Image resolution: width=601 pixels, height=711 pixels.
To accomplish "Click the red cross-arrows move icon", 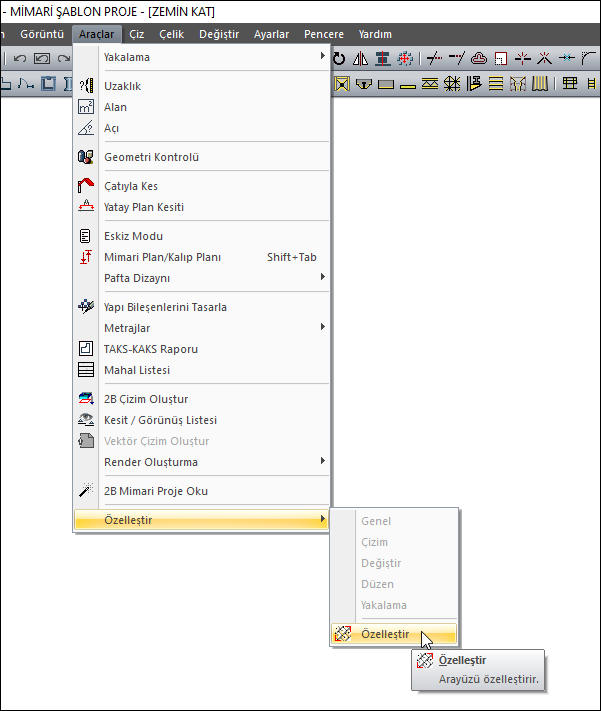I will point(405,58).
